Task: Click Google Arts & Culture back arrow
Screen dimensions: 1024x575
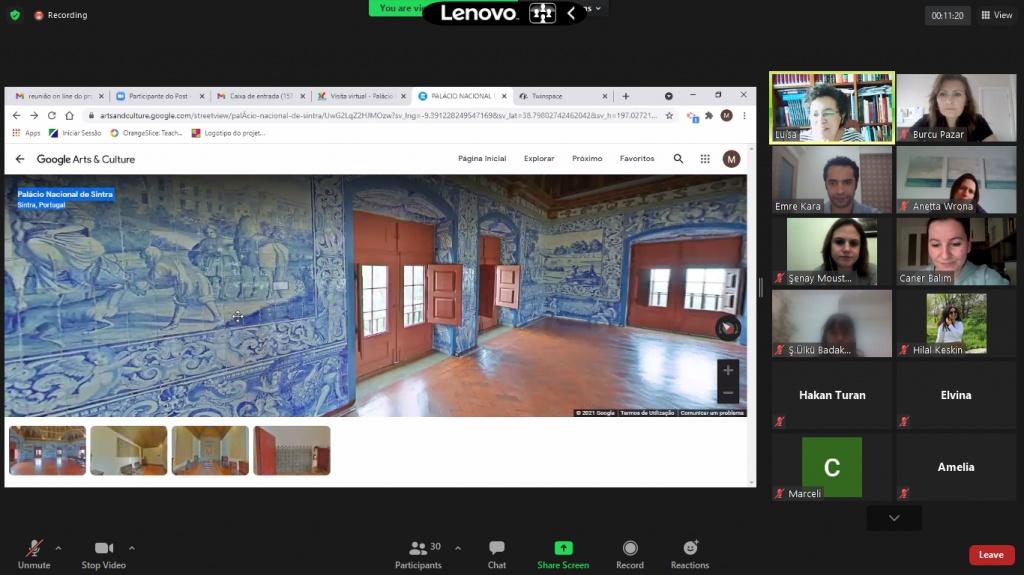Action: point(20,159)
